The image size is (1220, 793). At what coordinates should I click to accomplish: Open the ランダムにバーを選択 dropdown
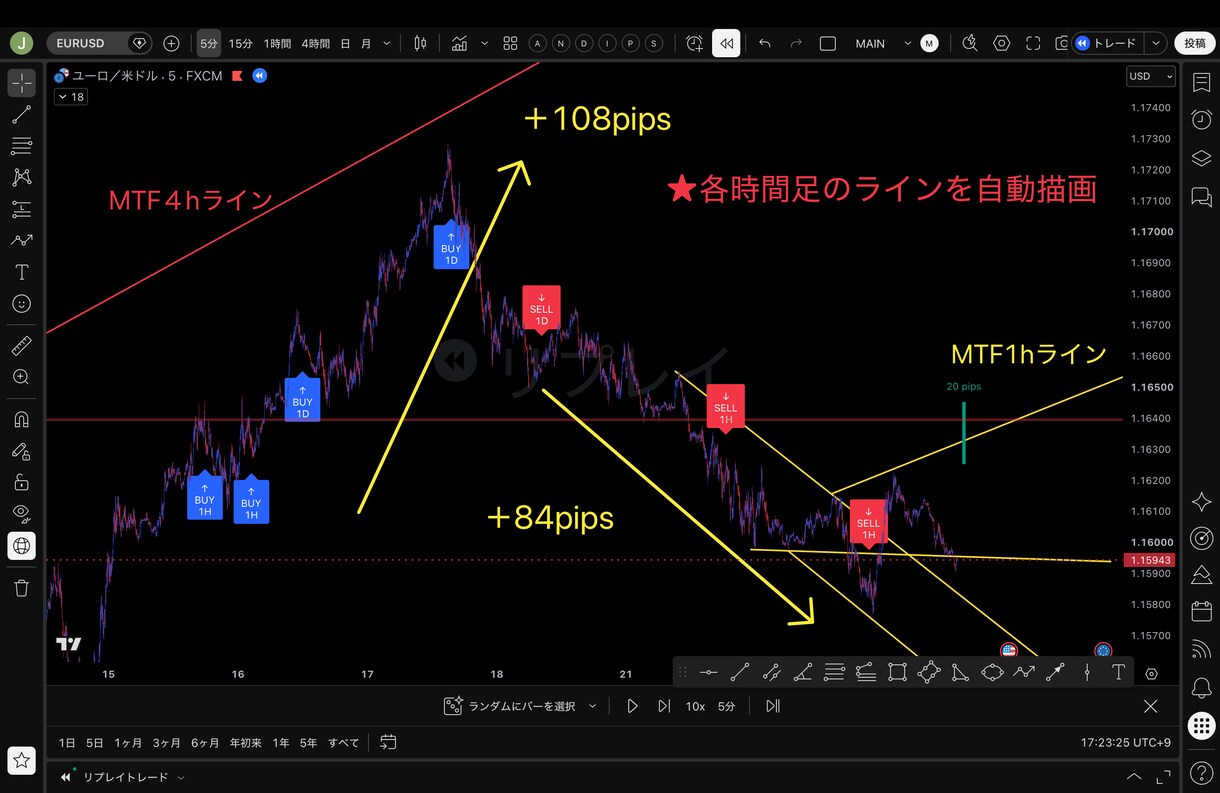click(521, 706)
